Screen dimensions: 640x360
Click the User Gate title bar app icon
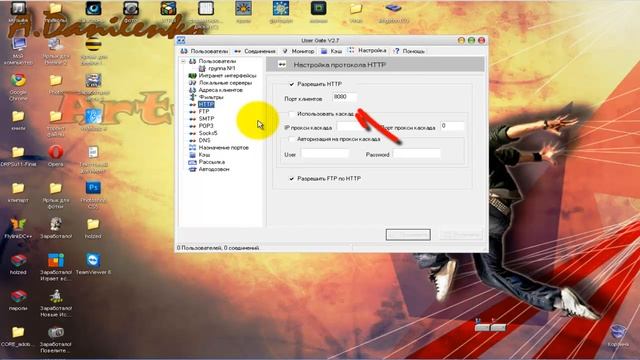[181, 40]
